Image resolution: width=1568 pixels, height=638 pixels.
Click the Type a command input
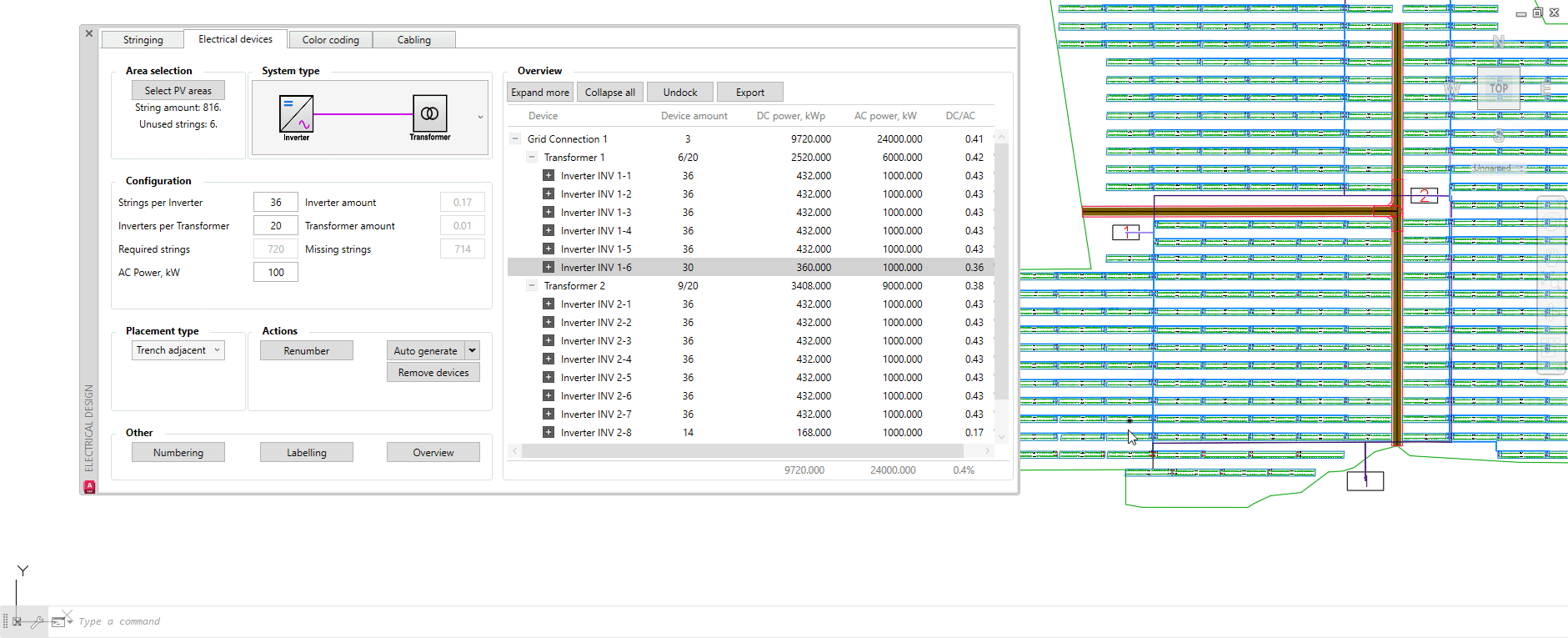point(119,621)
